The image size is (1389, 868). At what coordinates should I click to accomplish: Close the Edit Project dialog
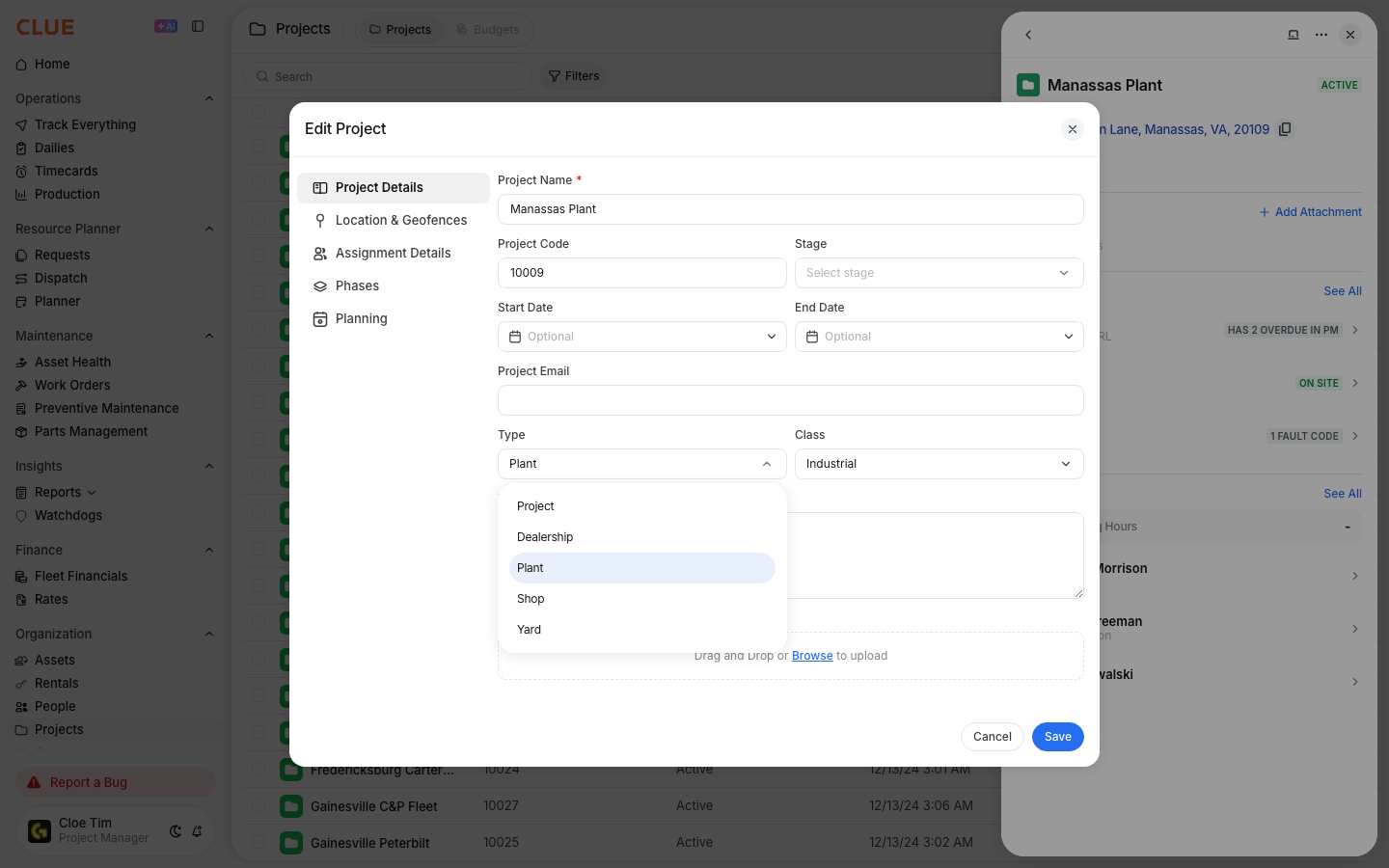[x=1072, y=129]
